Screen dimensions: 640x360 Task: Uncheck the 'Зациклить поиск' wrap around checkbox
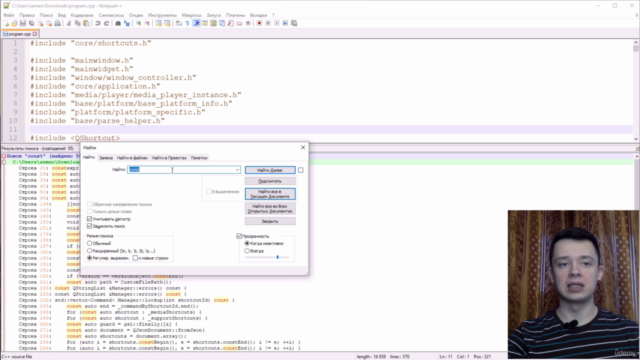tap(89, 226)
